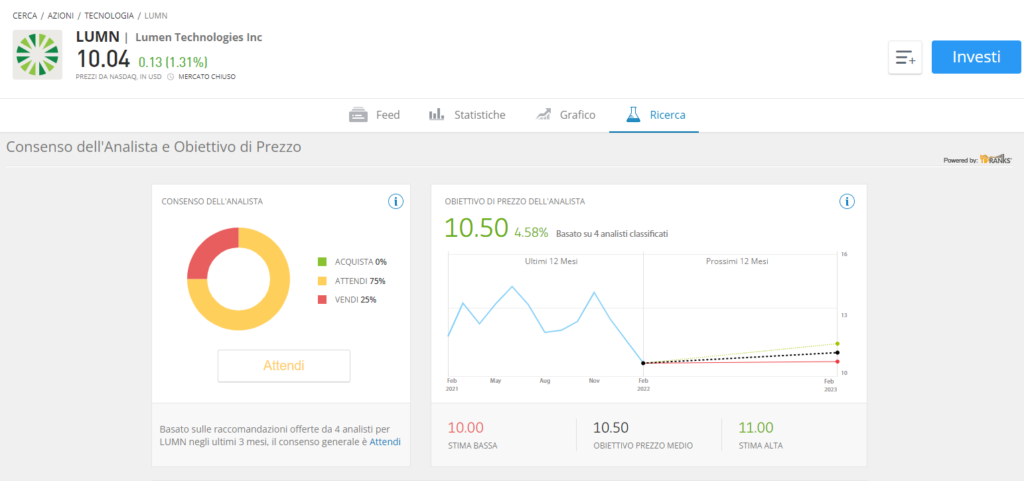Click the 4.58% upside value
Screen dimensions: 1024x481
click(x=532, y=232)
